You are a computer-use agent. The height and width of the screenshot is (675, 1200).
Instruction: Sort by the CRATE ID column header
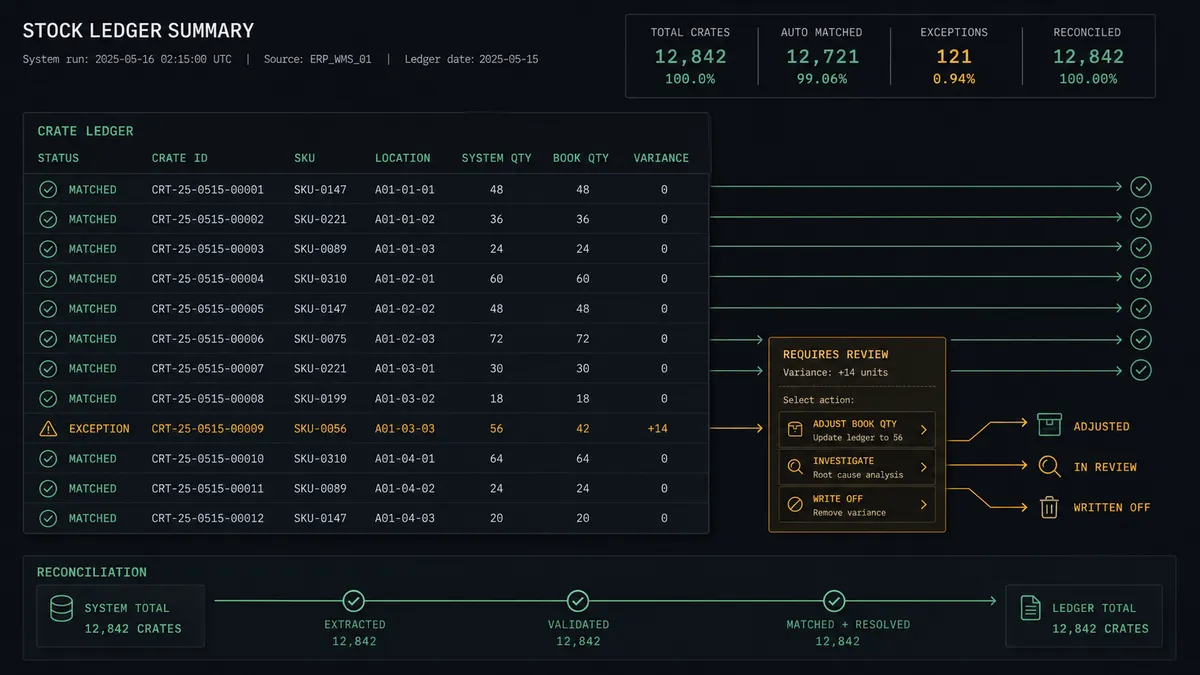pos(180,158)
